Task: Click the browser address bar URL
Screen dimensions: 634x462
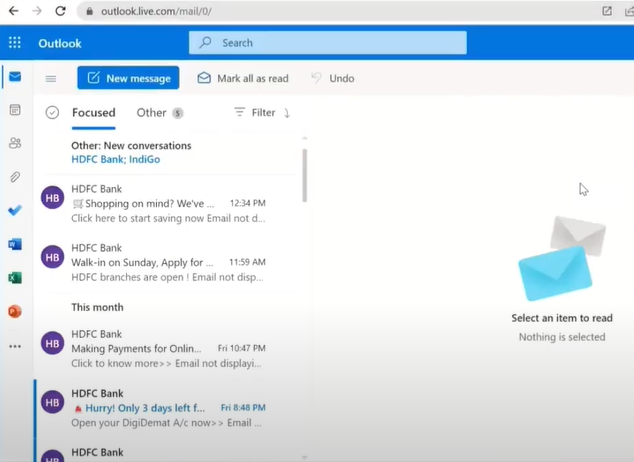Action: pyautogui.click(x=156, y=11)
